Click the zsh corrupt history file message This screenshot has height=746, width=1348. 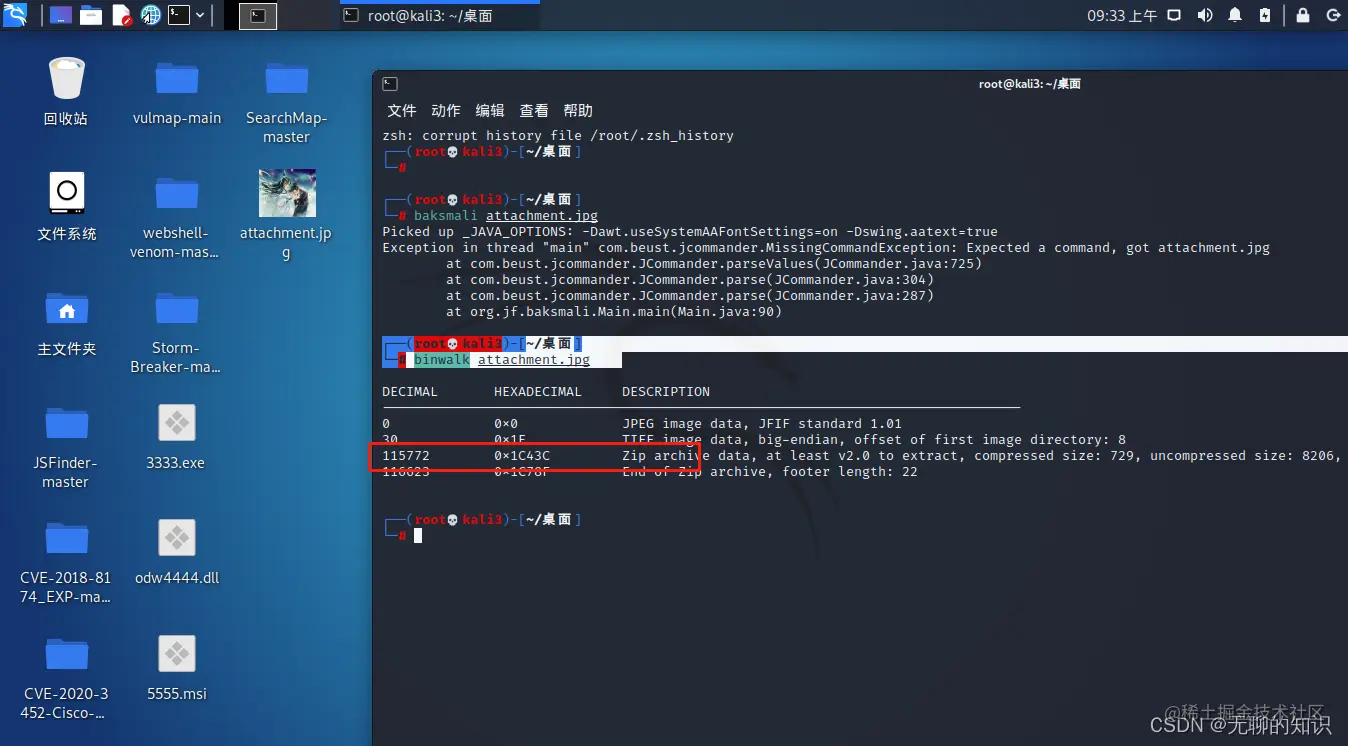point(558,135)
